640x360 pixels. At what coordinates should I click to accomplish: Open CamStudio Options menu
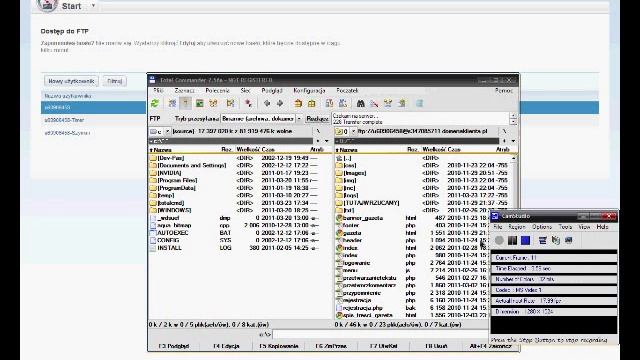point(542,227)
